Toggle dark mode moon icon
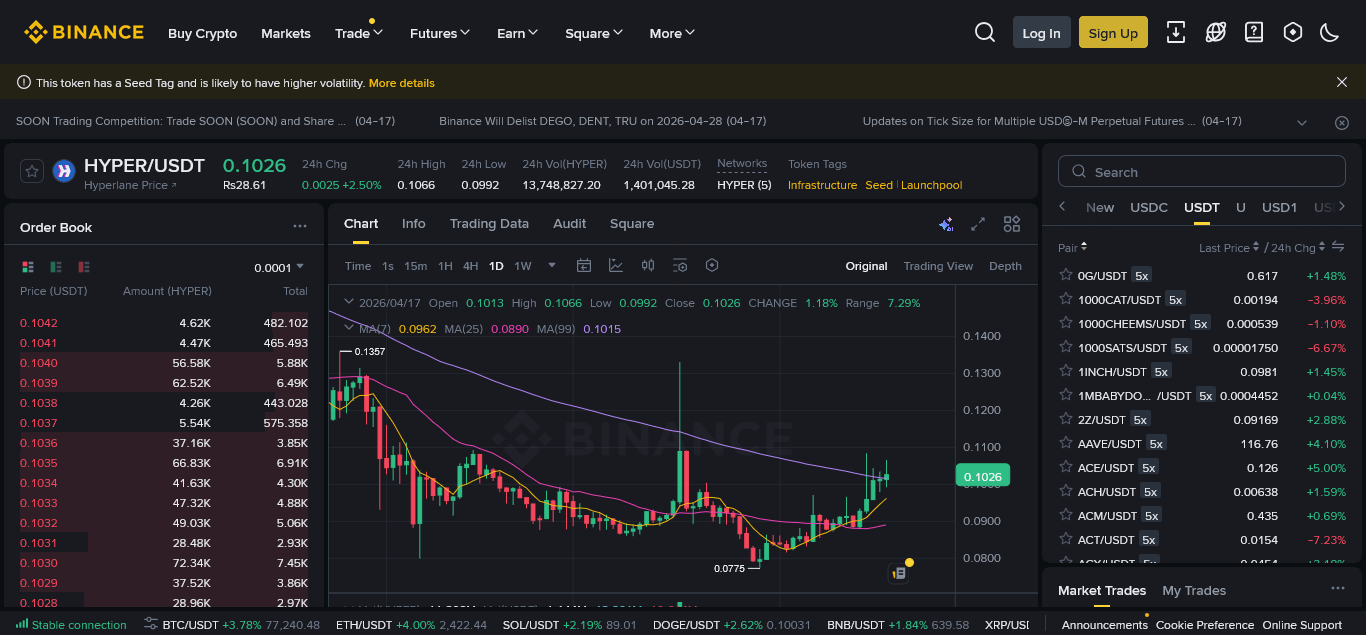The image size is (1366, 635). pos(1330,33)
